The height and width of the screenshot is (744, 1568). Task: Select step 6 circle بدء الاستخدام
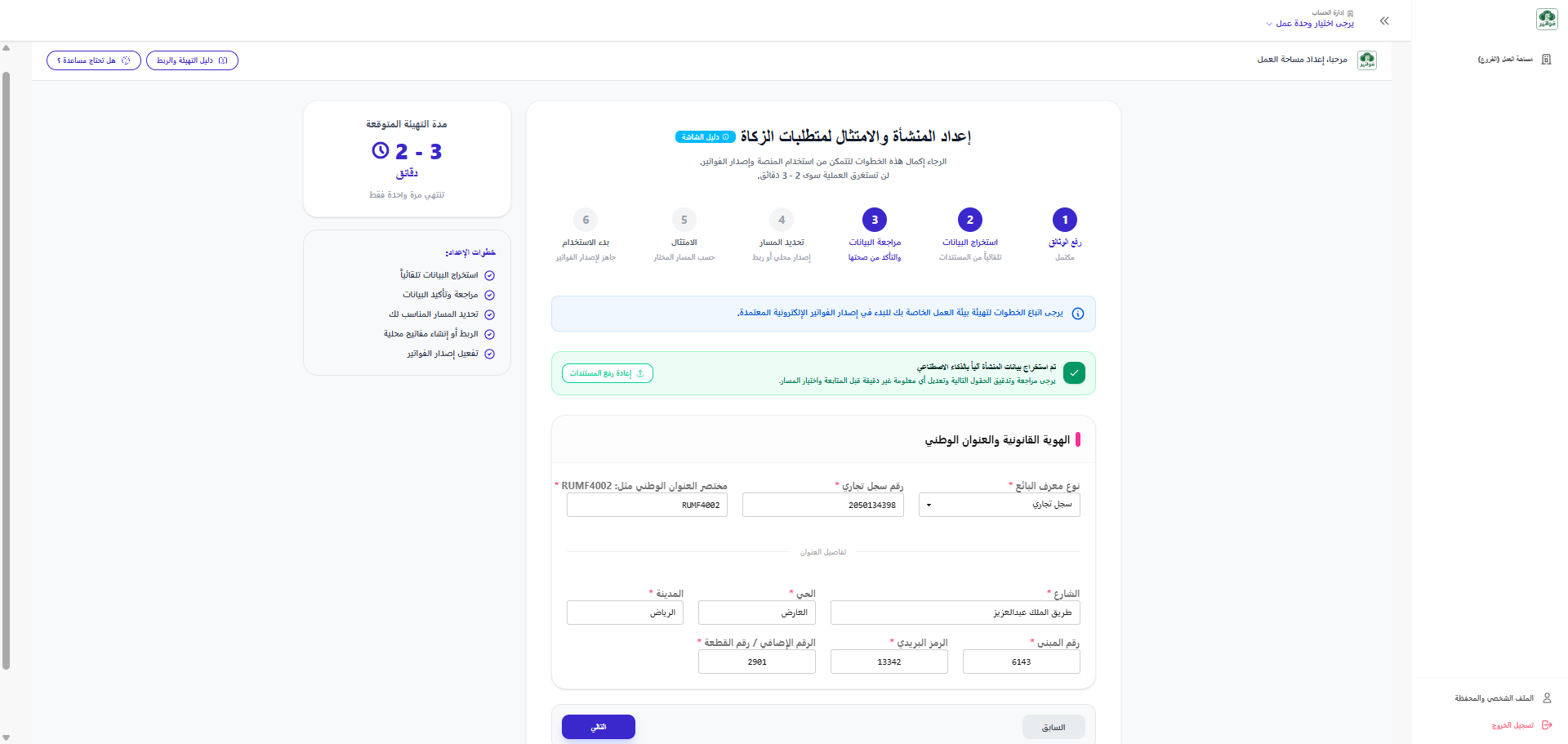(x=586, y=220)
